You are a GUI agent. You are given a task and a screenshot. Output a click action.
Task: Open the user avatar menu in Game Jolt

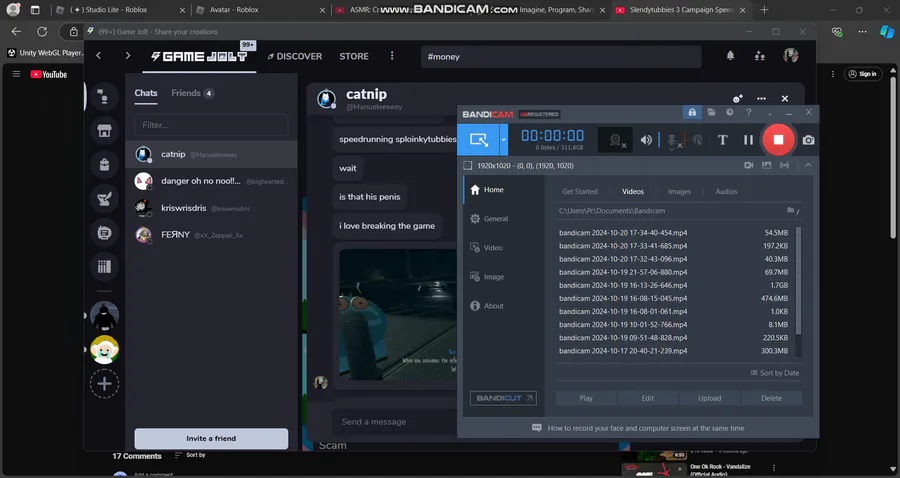[790, 56]
